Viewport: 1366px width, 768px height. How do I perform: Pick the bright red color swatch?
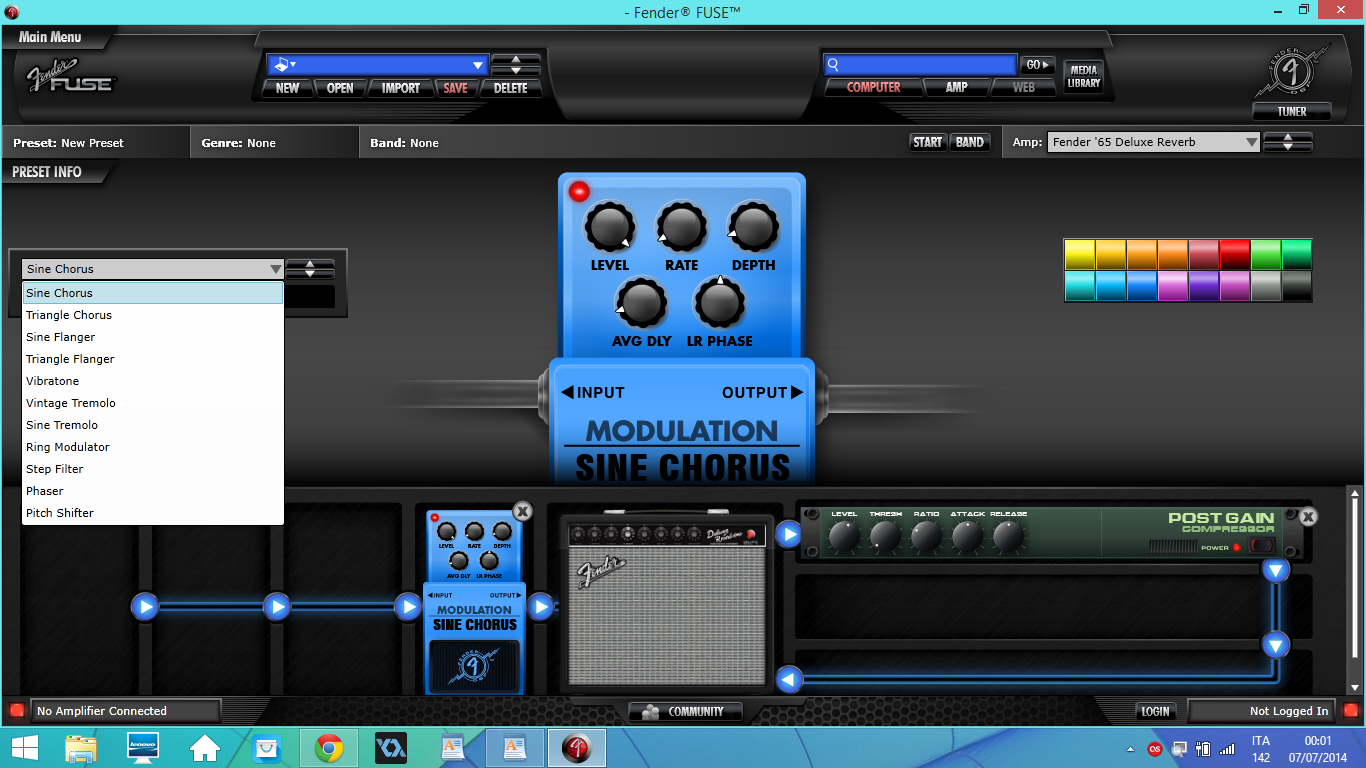1235,254
